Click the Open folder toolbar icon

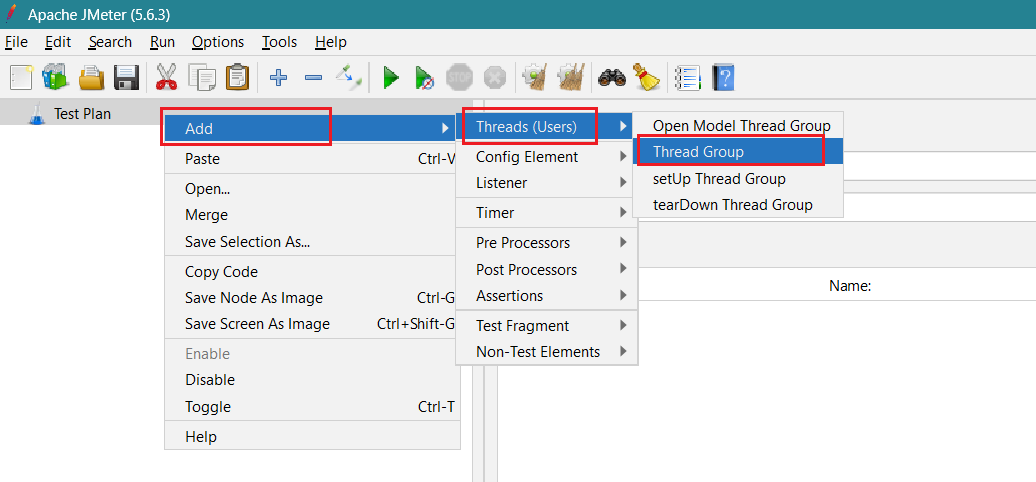click(92, 78)
